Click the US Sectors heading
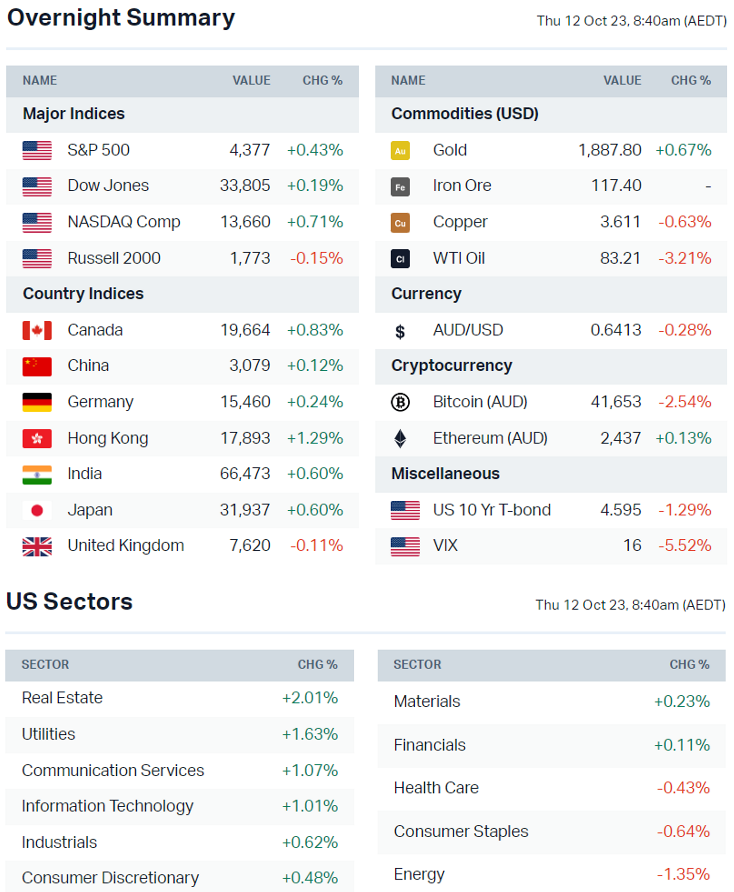734x892 pixels. point(69,601)
